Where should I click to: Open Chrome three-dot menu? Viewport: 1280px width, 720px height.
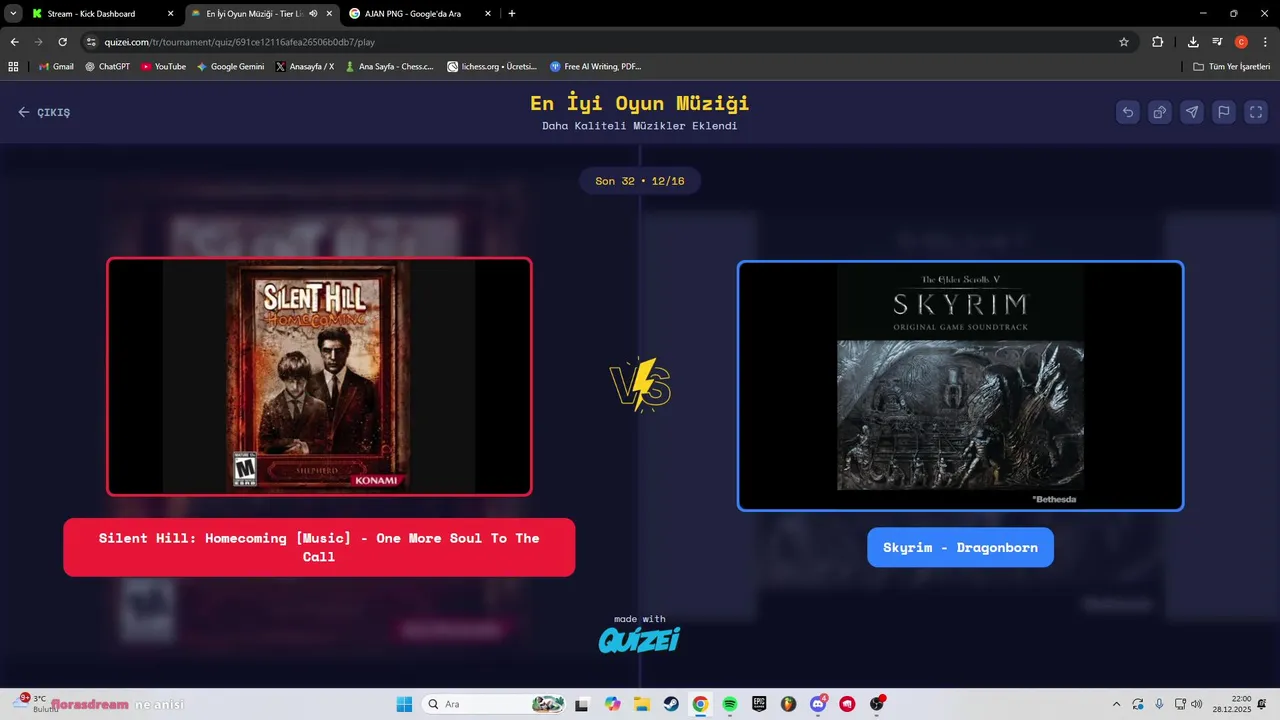(x=1265, y=42)
